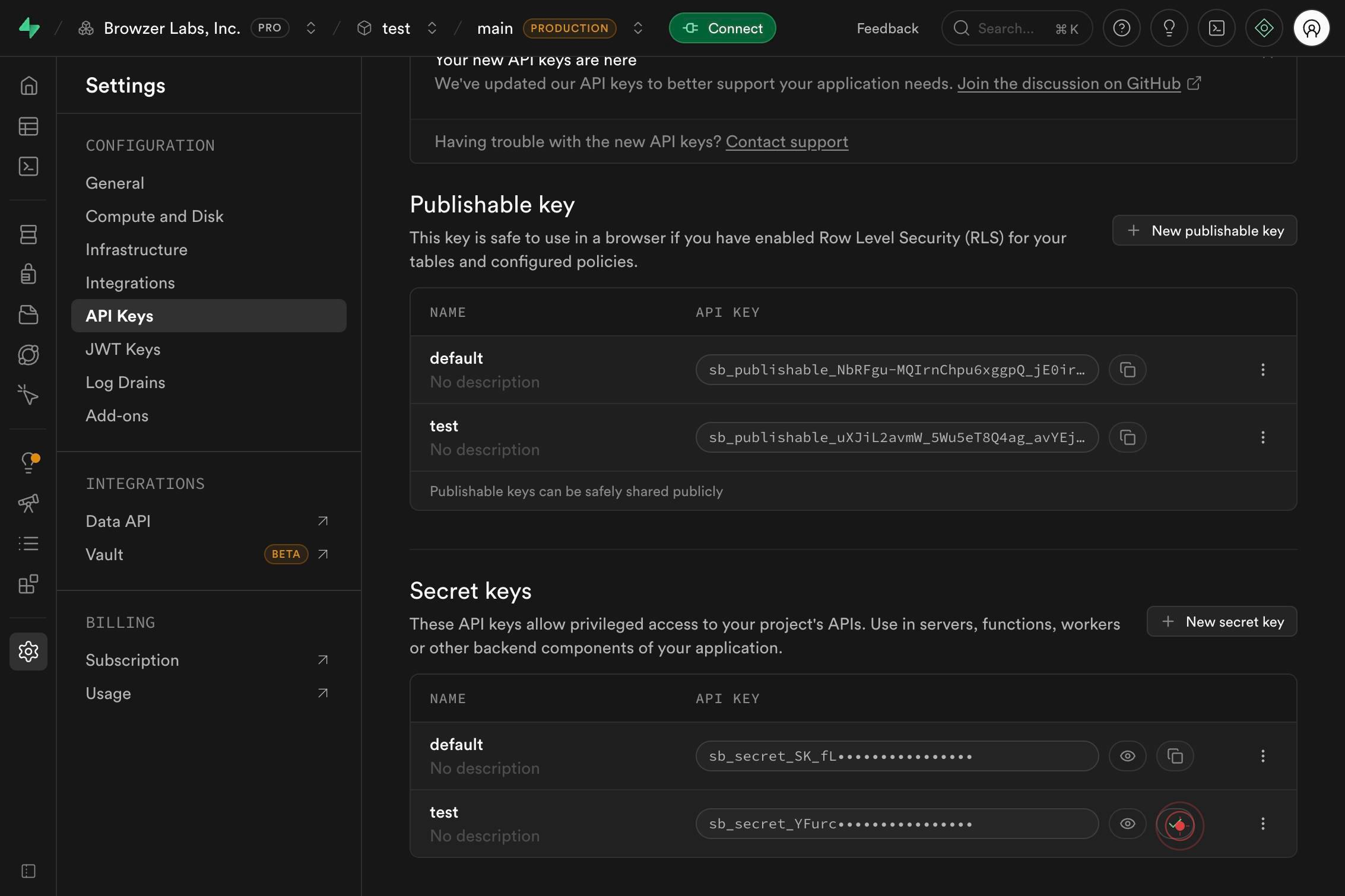Open Data API integration link
The width and height of the screenshot is (1345, 896).
(209, 521)
